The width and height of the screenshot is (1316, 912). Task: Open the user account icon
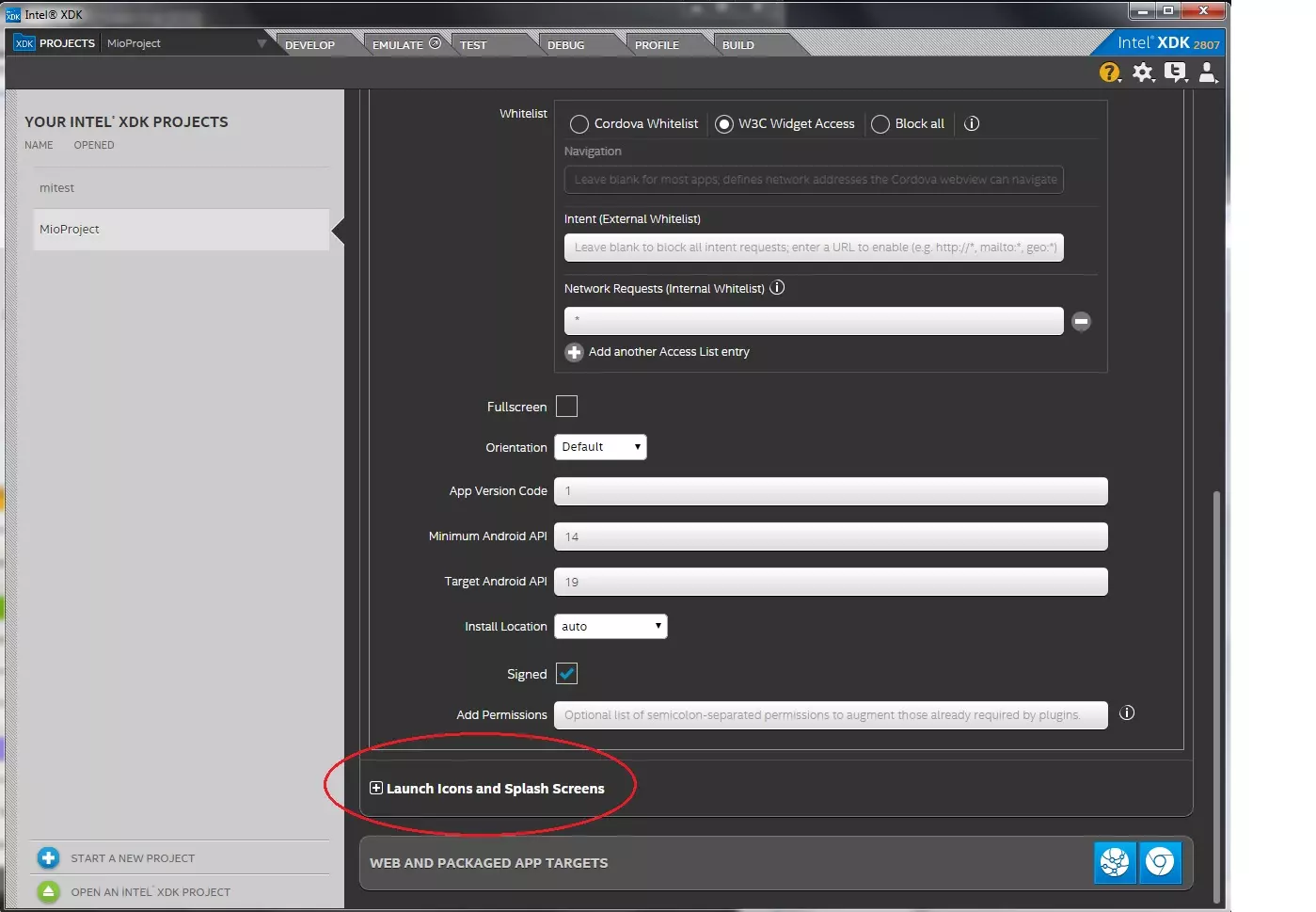click(1209, 72)
